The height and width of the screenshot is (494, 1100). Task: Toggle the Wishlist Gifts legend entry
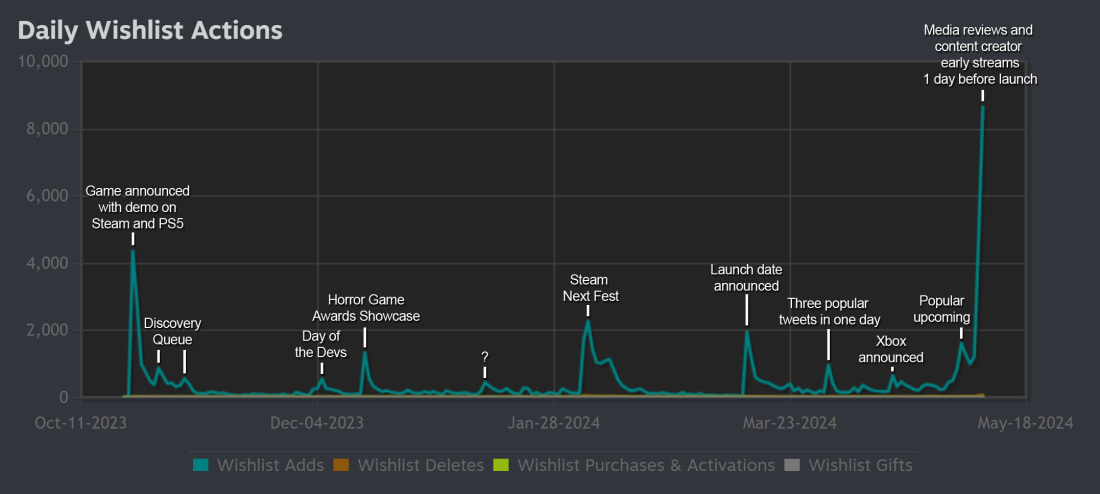click(860, 465)
